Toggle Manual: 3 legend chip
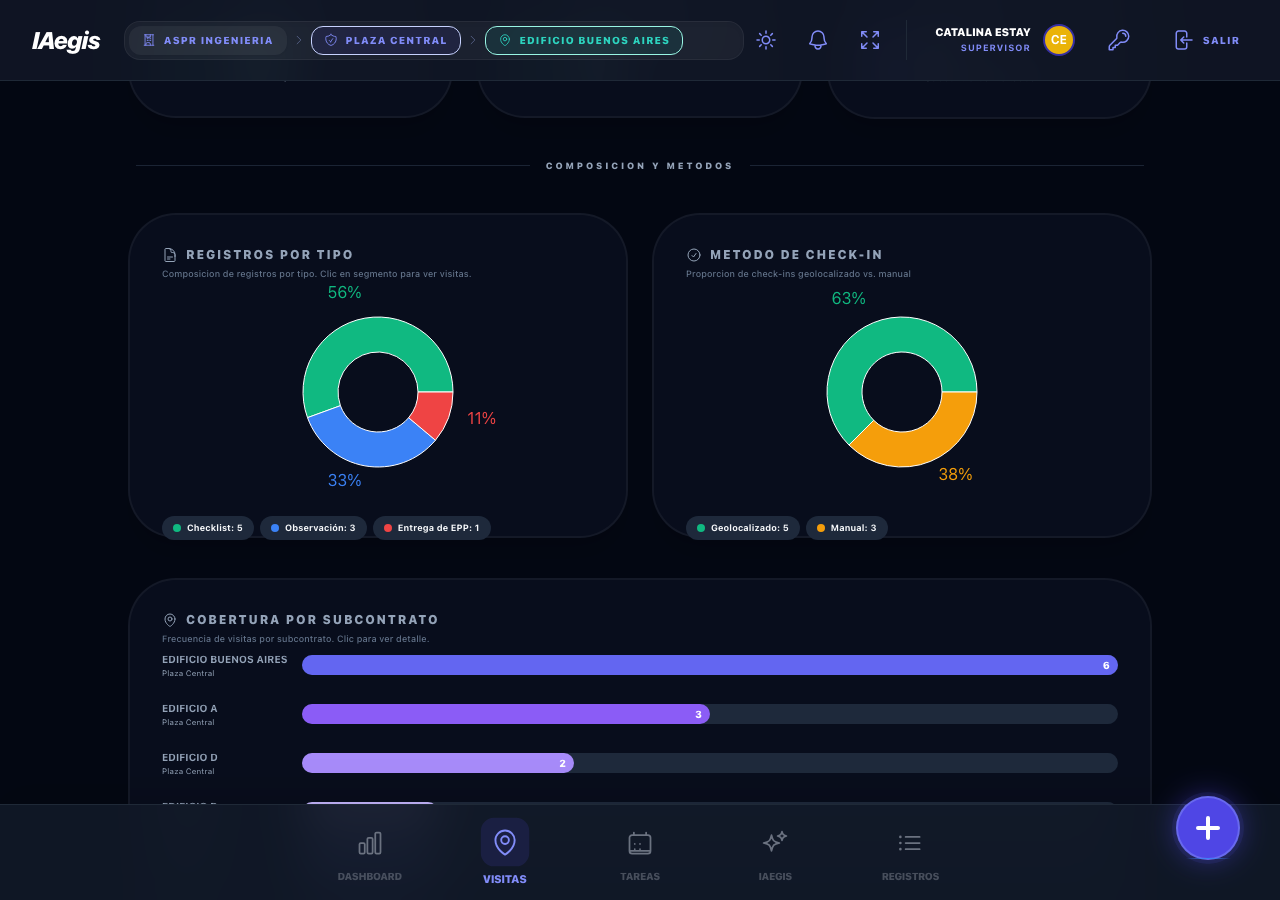The image size is (1280, 900). click(846, 528)
